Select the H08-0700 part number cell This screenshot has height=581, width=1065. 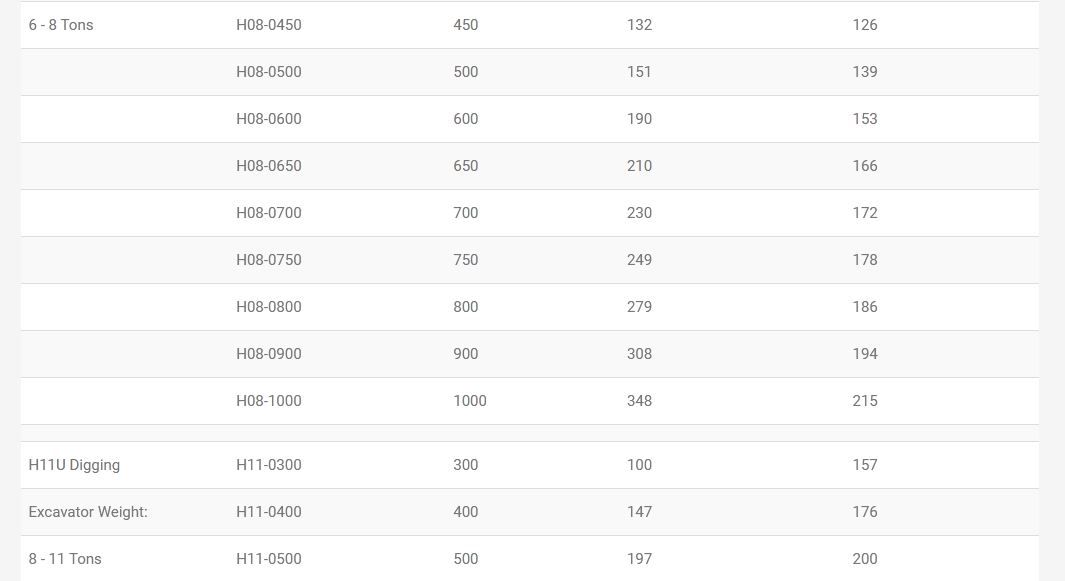pos(268,213)
